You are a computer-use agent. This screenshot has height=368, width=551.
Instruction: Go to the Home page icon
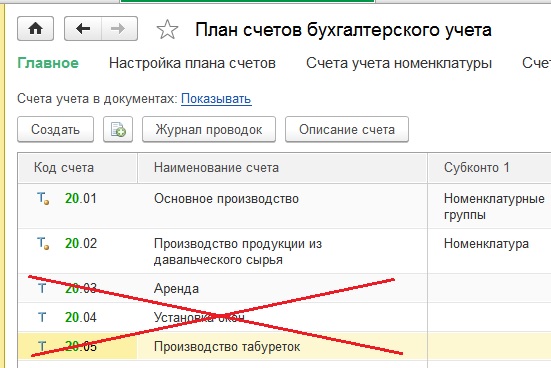pyautogui.click(x=35, y=28)
